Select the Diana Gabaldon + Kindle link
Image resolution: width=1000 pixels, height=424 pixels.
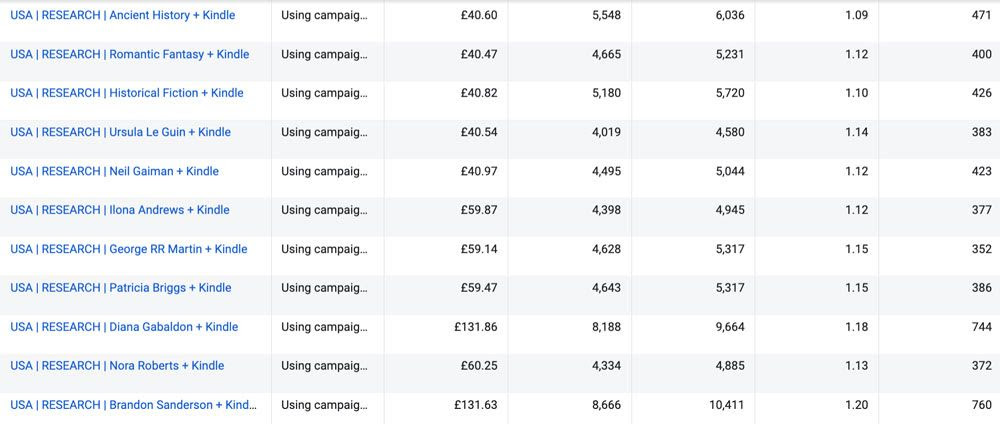[x=124, y=327]
